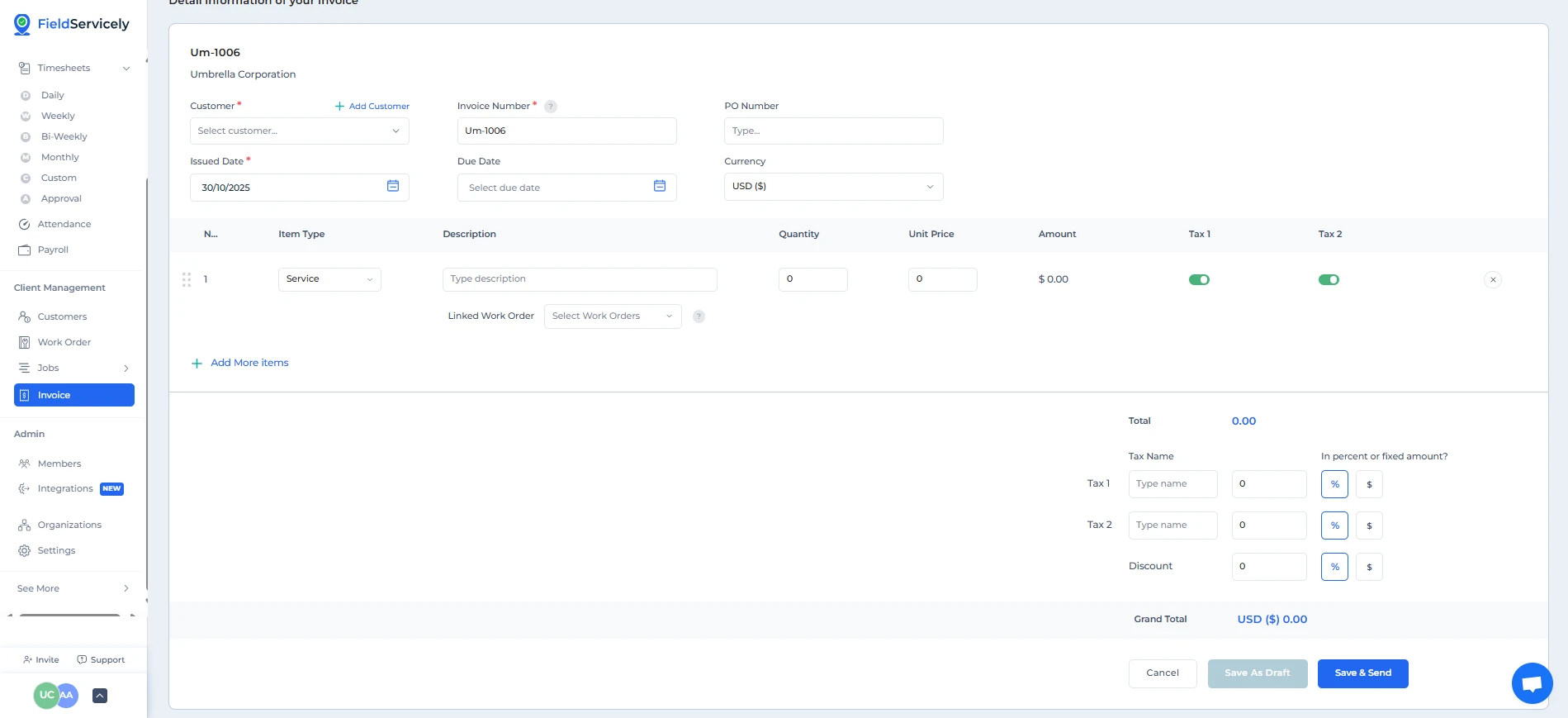Open the Payroll icon in sidebar
This screenshot has width=1568, height=718.
coord(25,250)
